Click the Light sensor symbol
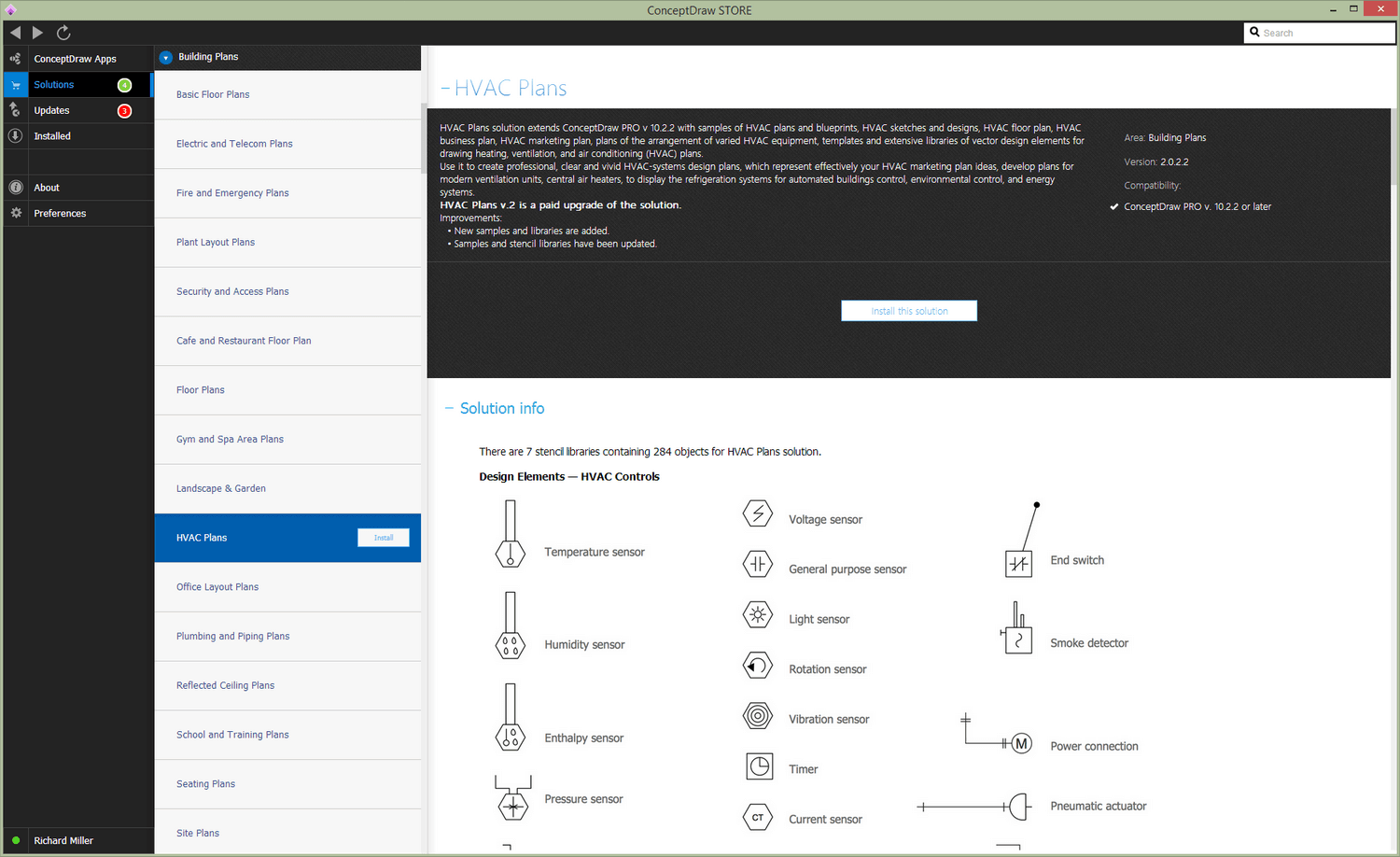Image resolution: width=1400 pixels, height=857 pixels. click(757, 614)
